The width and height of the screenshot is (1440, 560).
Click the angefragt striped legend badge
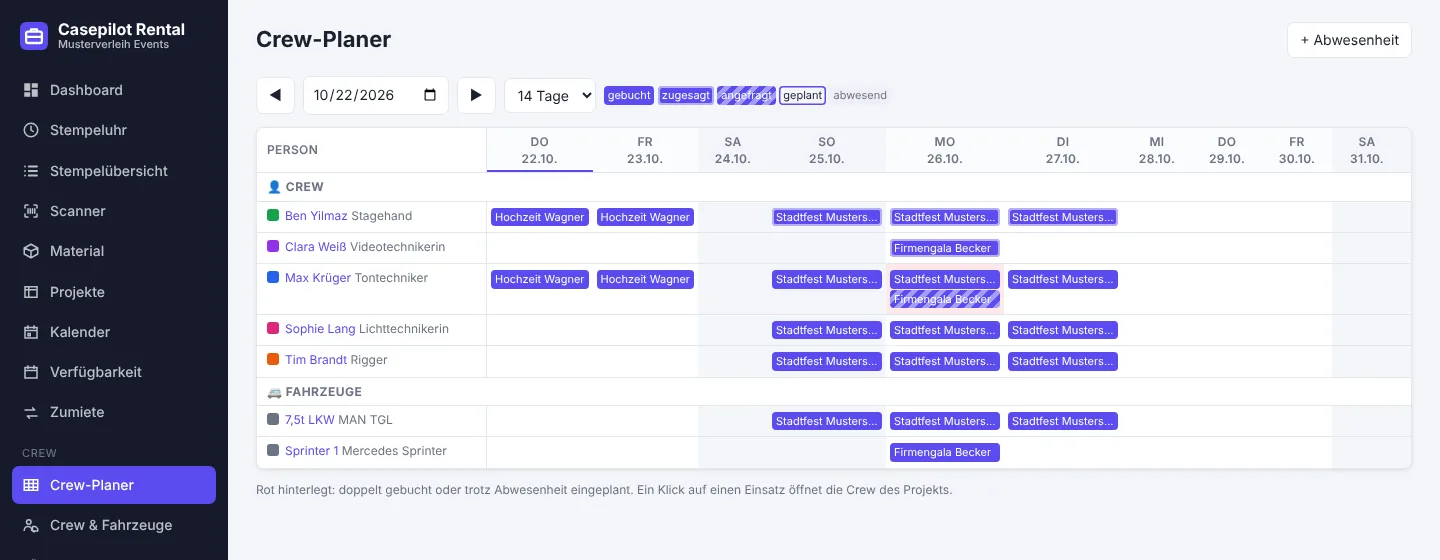coord(746,96)
